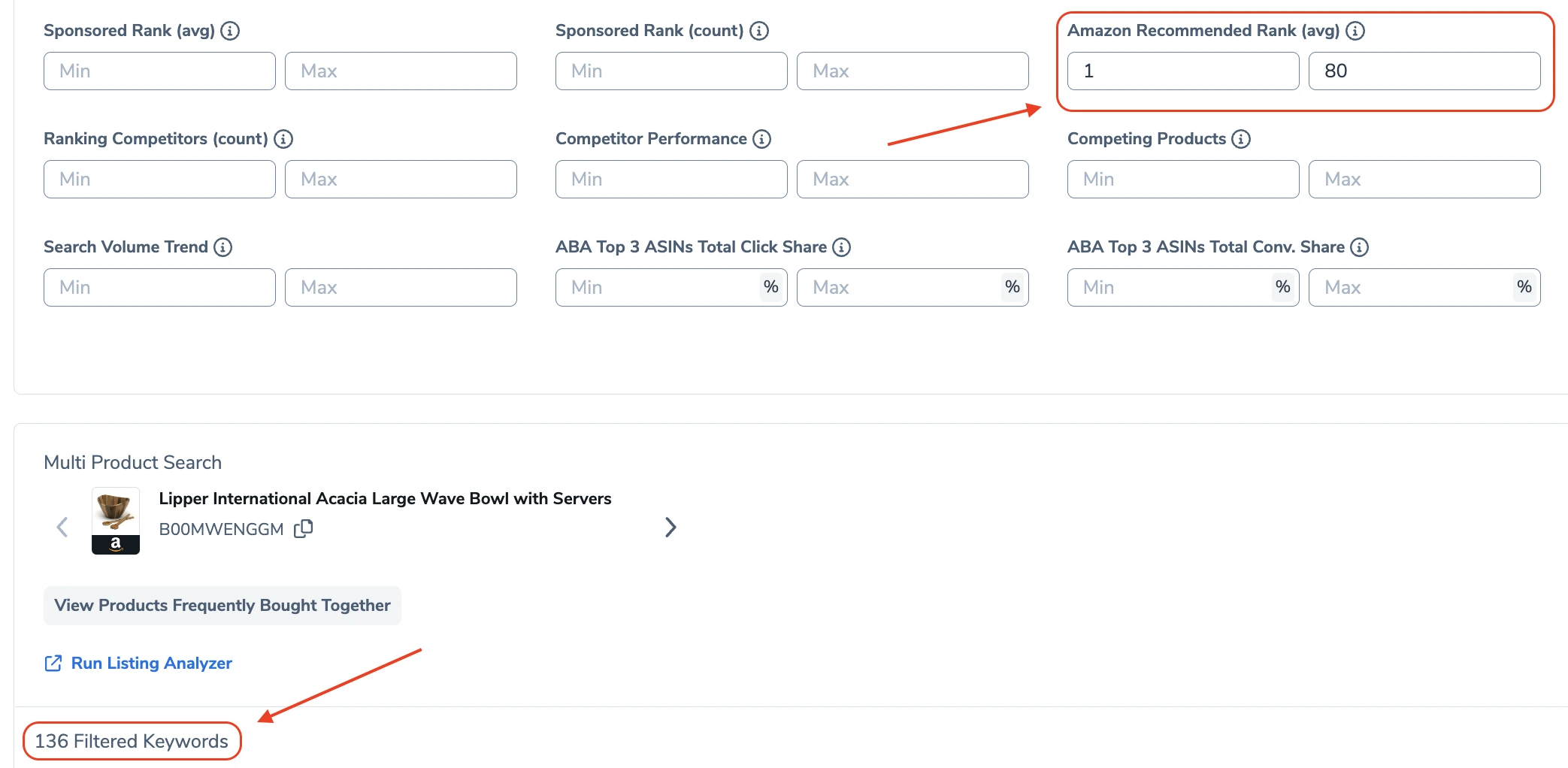1568x768 pixels.
Task: Click Search Volume Trend Min input
Action: click(x=159, y=288)
